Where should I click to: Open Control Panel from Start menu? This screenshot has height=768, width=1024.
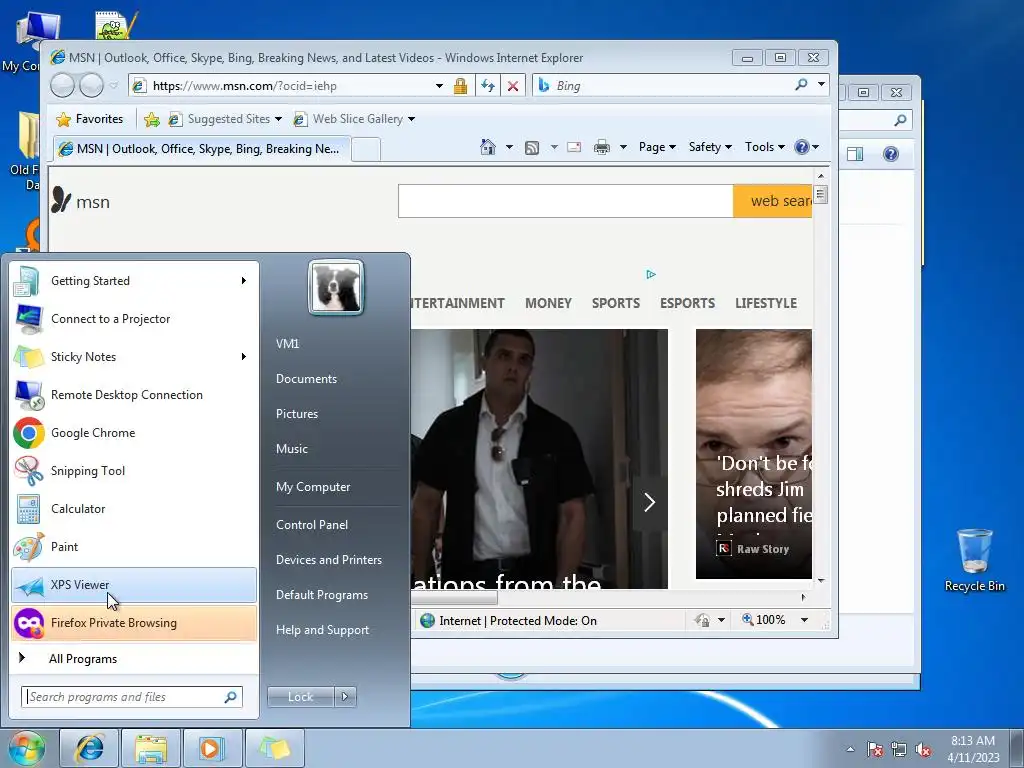pos(312,524)
